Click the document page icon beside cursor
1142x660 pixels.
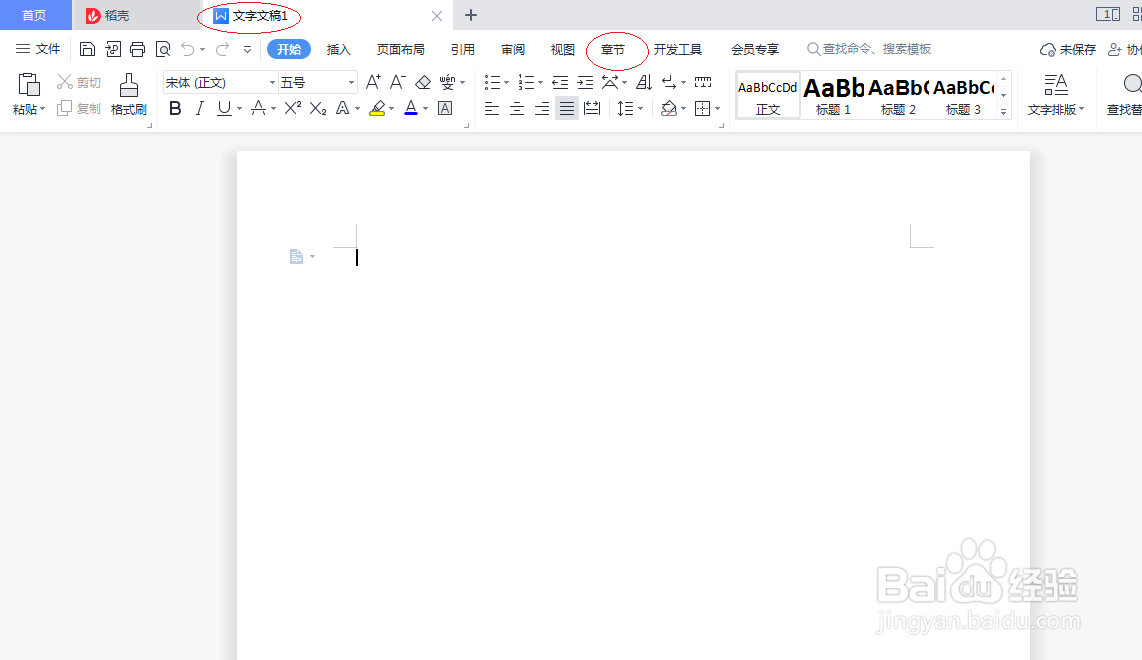point(296,256)
